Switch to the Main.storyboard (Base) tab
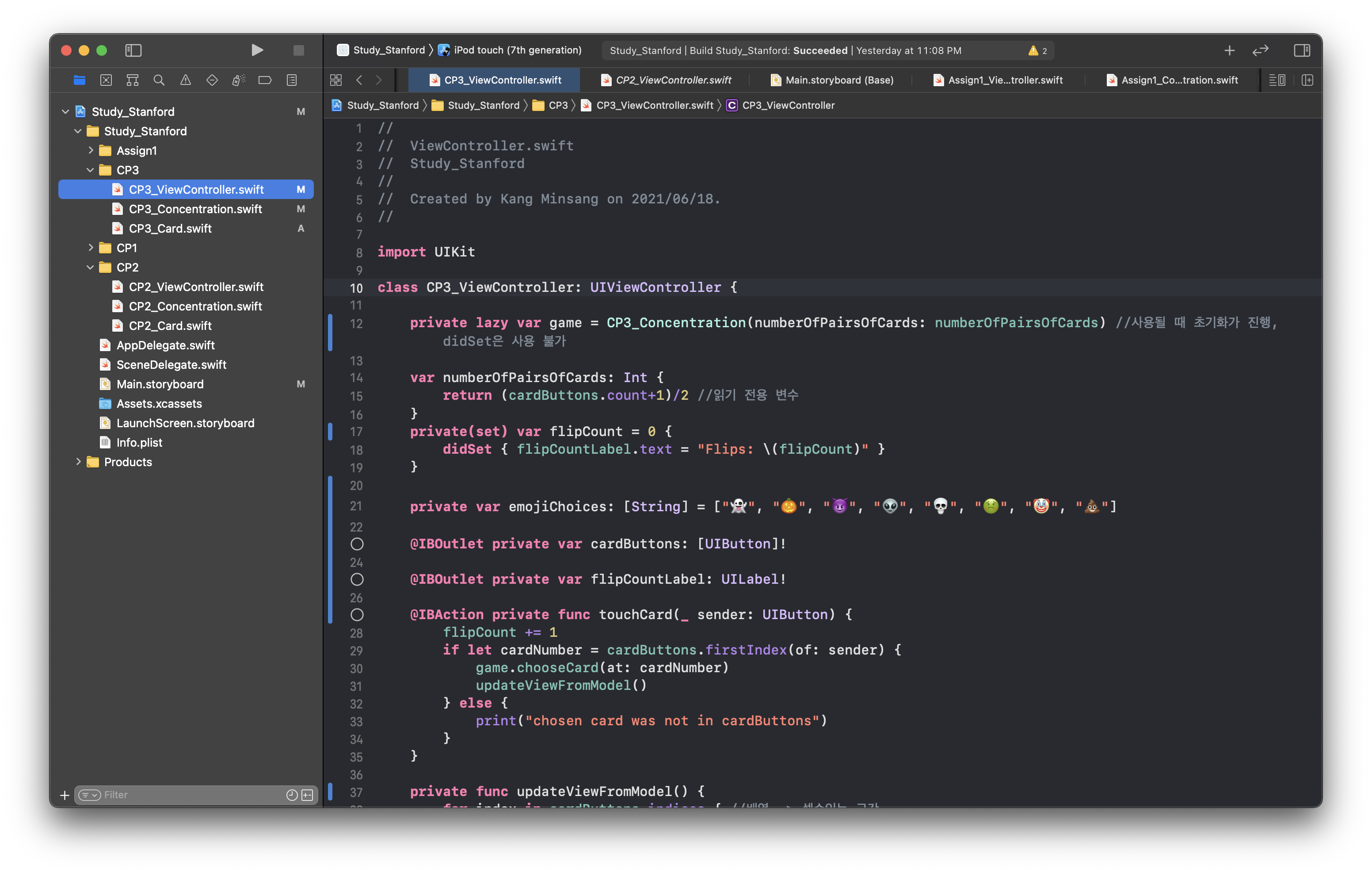 coord(838,80)
